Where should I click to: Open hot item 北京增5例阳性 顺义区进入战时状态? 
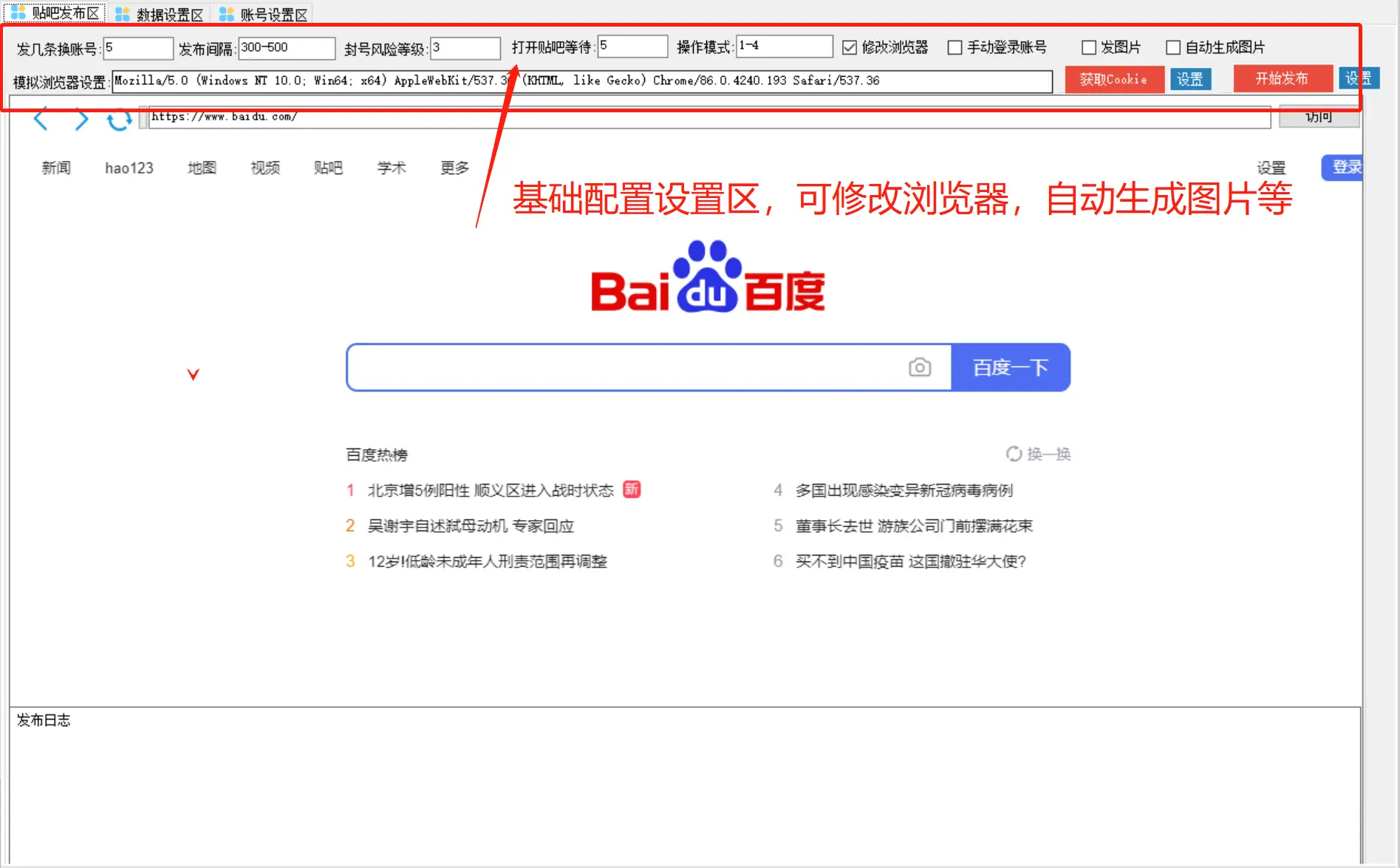(491, 491)
